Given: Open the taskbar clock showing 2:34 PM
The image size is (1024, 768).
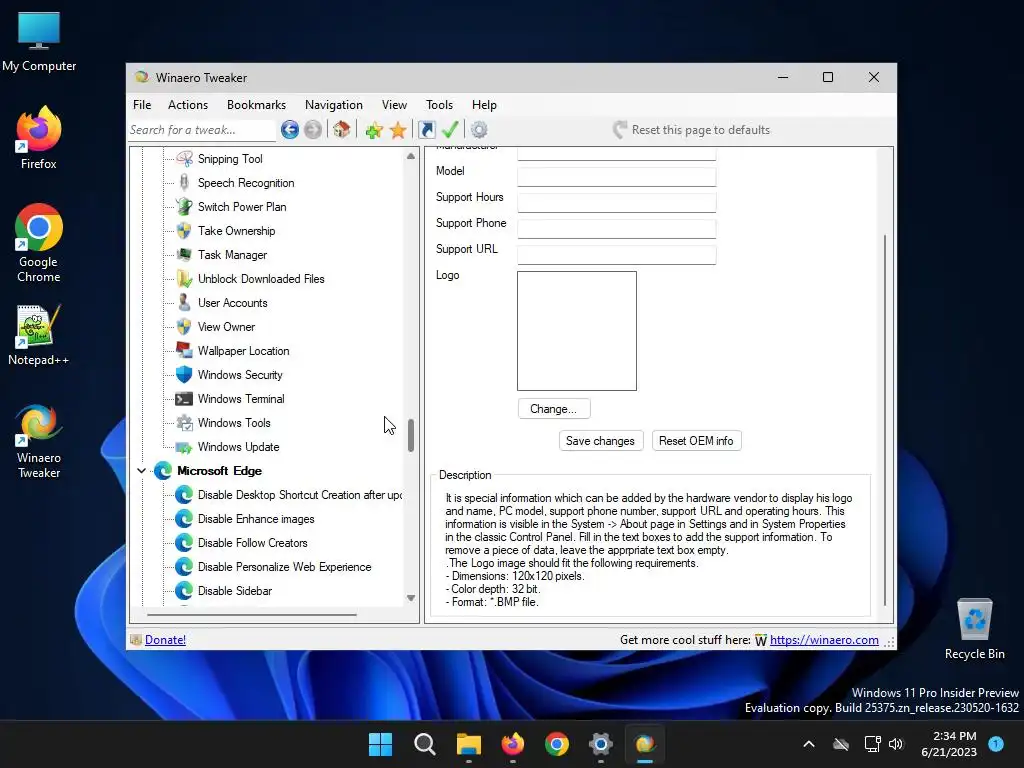Looking at the screenshot, I should (x=949, y=744).
